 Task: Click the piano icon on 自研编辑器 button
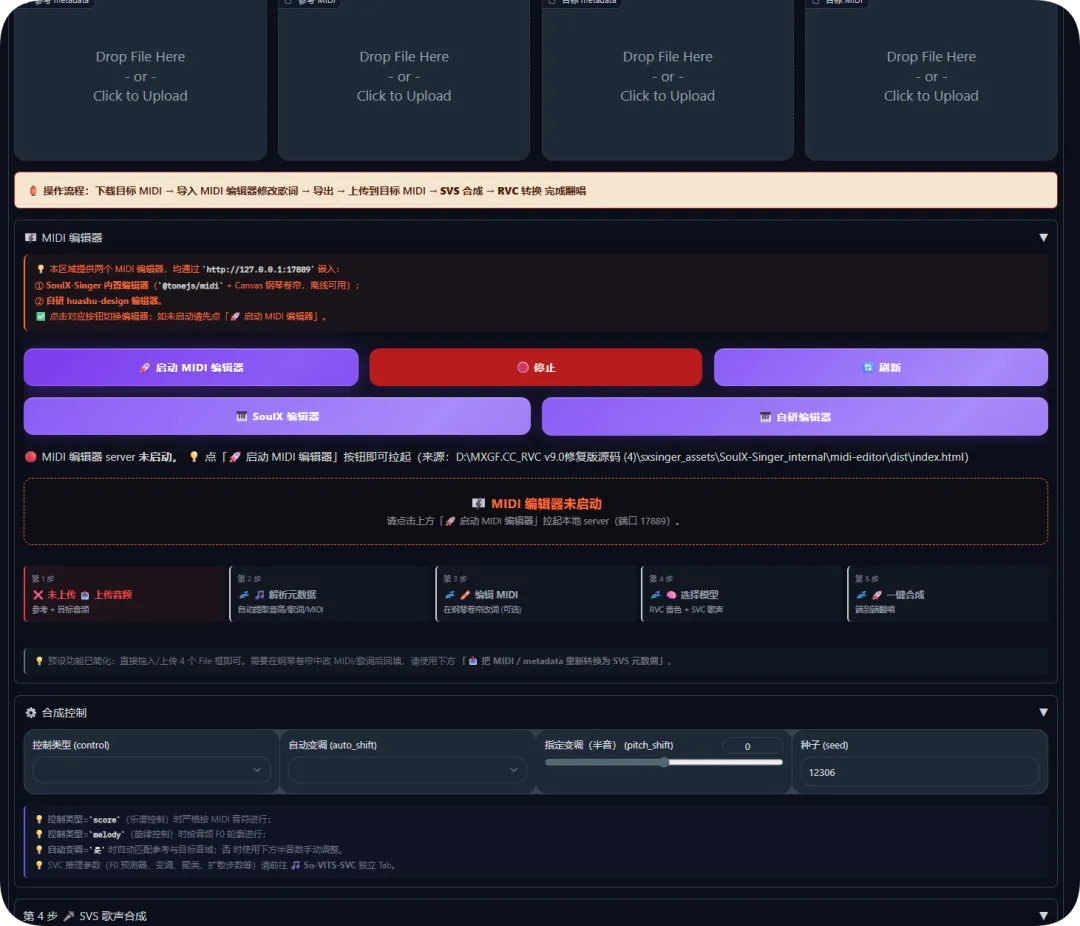point(765,418)
